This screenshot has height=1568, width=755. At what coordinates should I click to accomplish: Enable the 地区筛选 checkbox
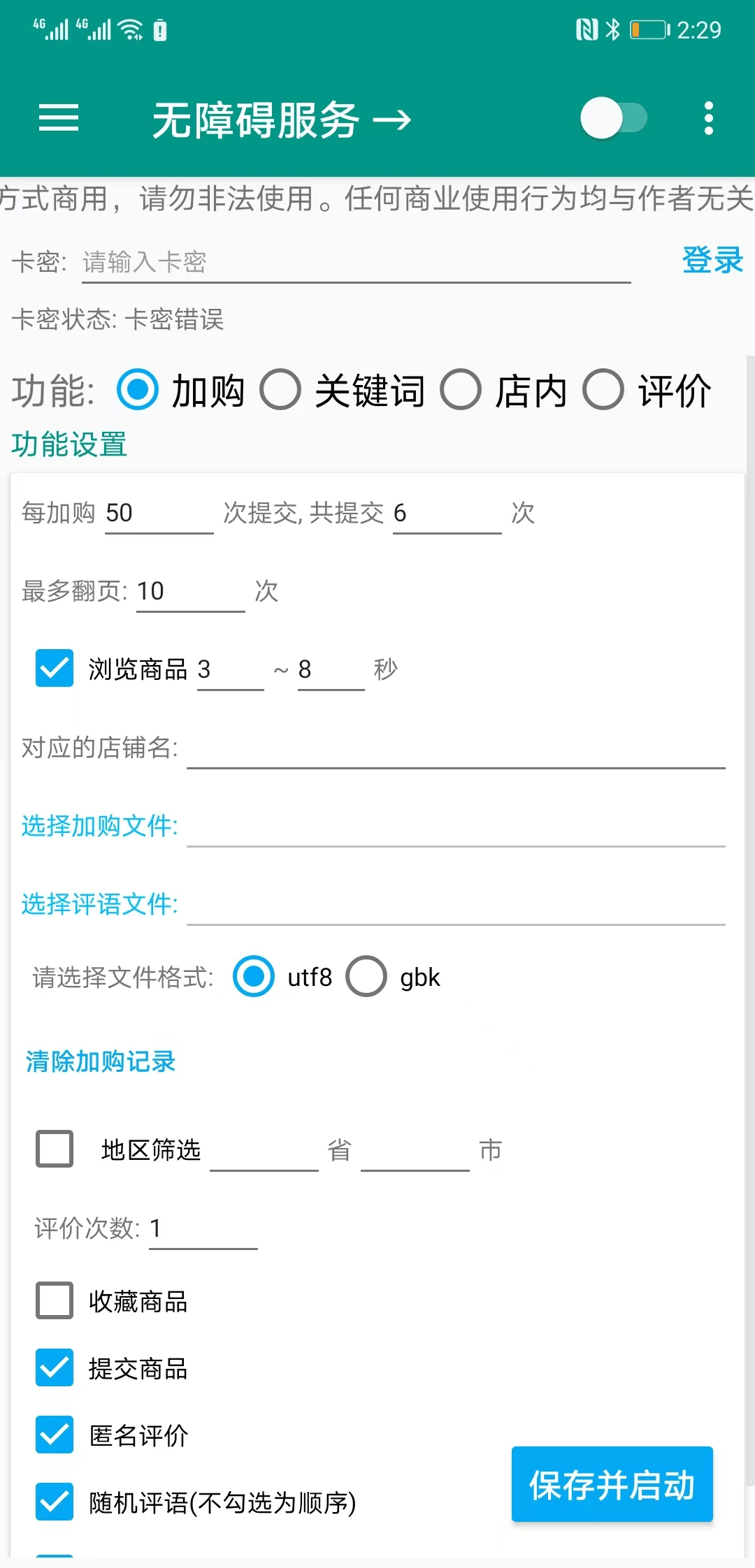coord(54,1149)
